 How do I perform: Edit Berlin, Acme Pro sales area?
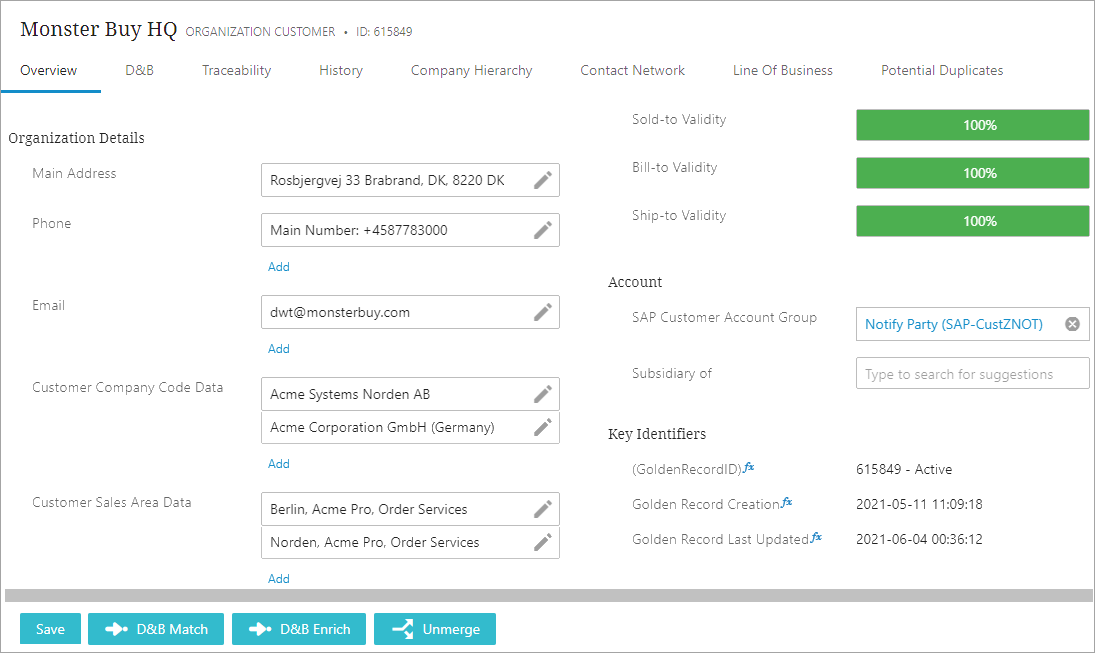[x=542, y=509]
